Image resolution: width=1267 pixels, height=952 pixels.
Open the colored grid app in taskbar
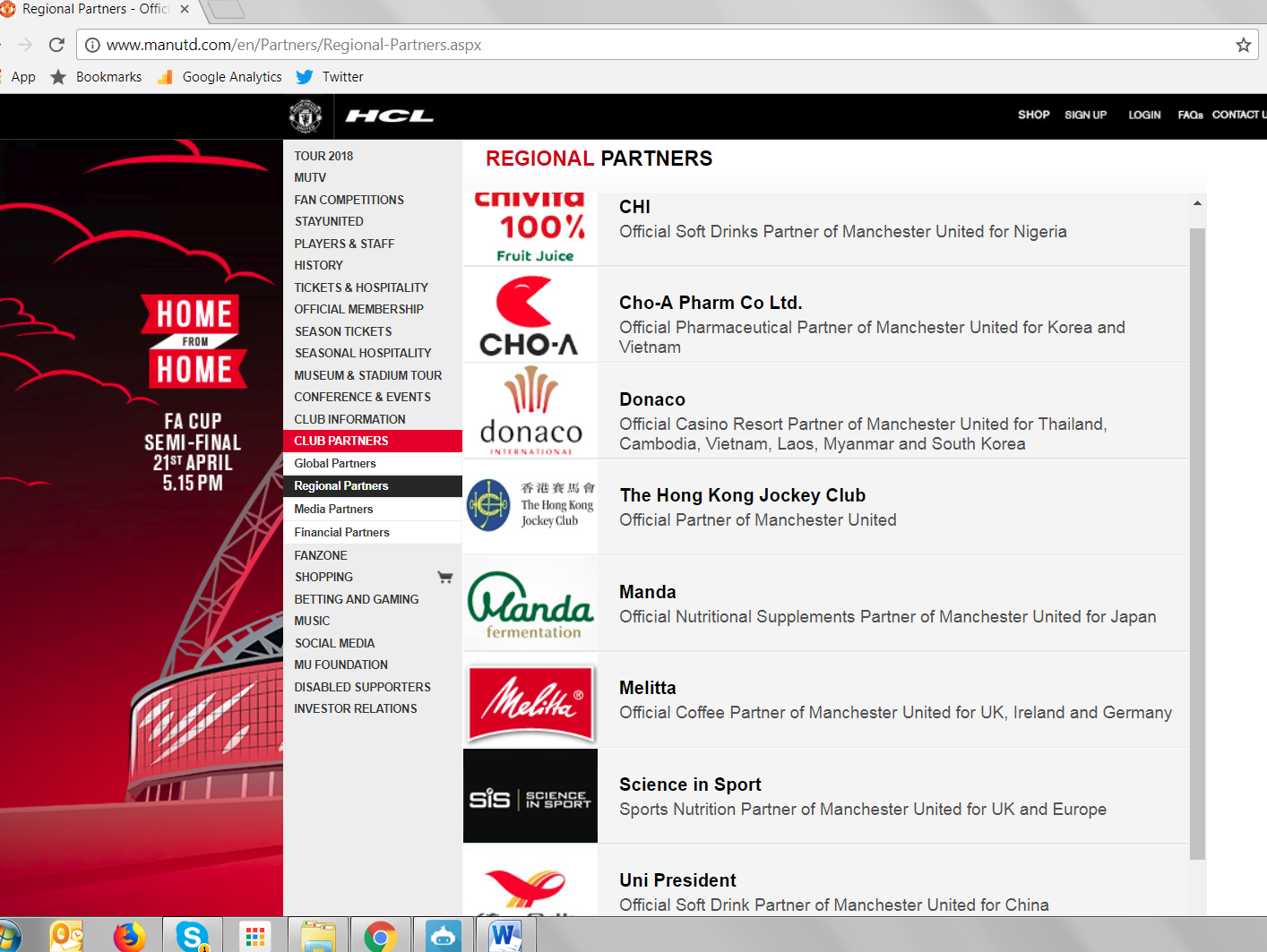(x=255, y=937)
